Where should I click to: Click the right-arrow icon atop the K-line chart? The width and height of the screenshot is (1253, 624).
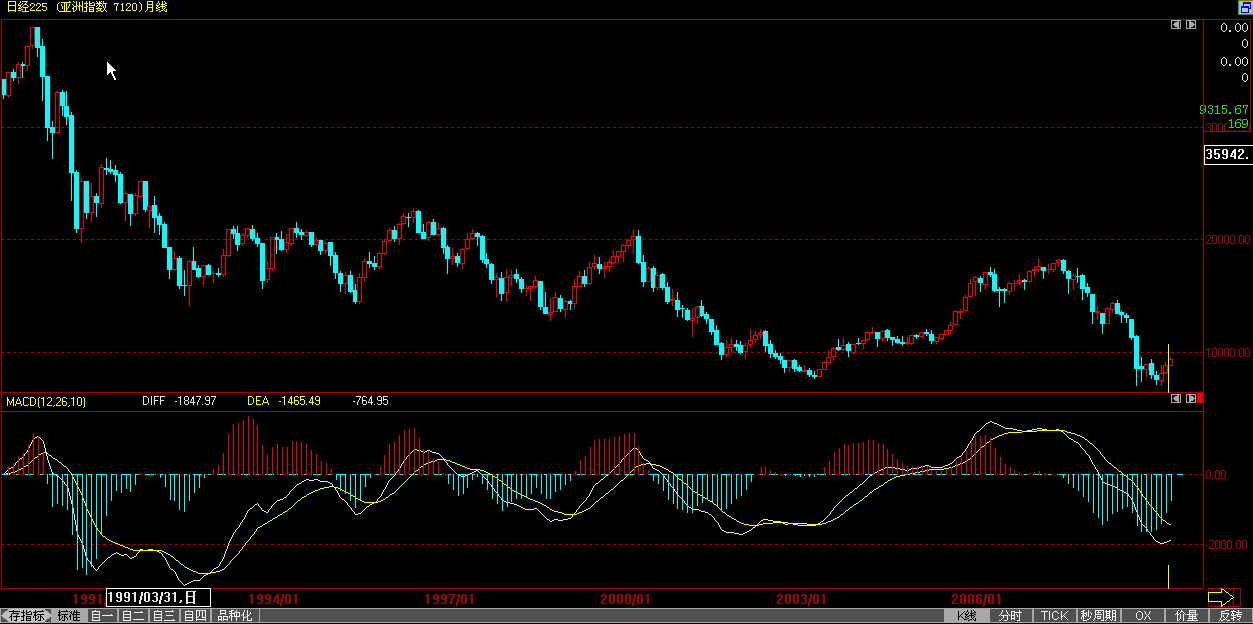point(1191,24)
